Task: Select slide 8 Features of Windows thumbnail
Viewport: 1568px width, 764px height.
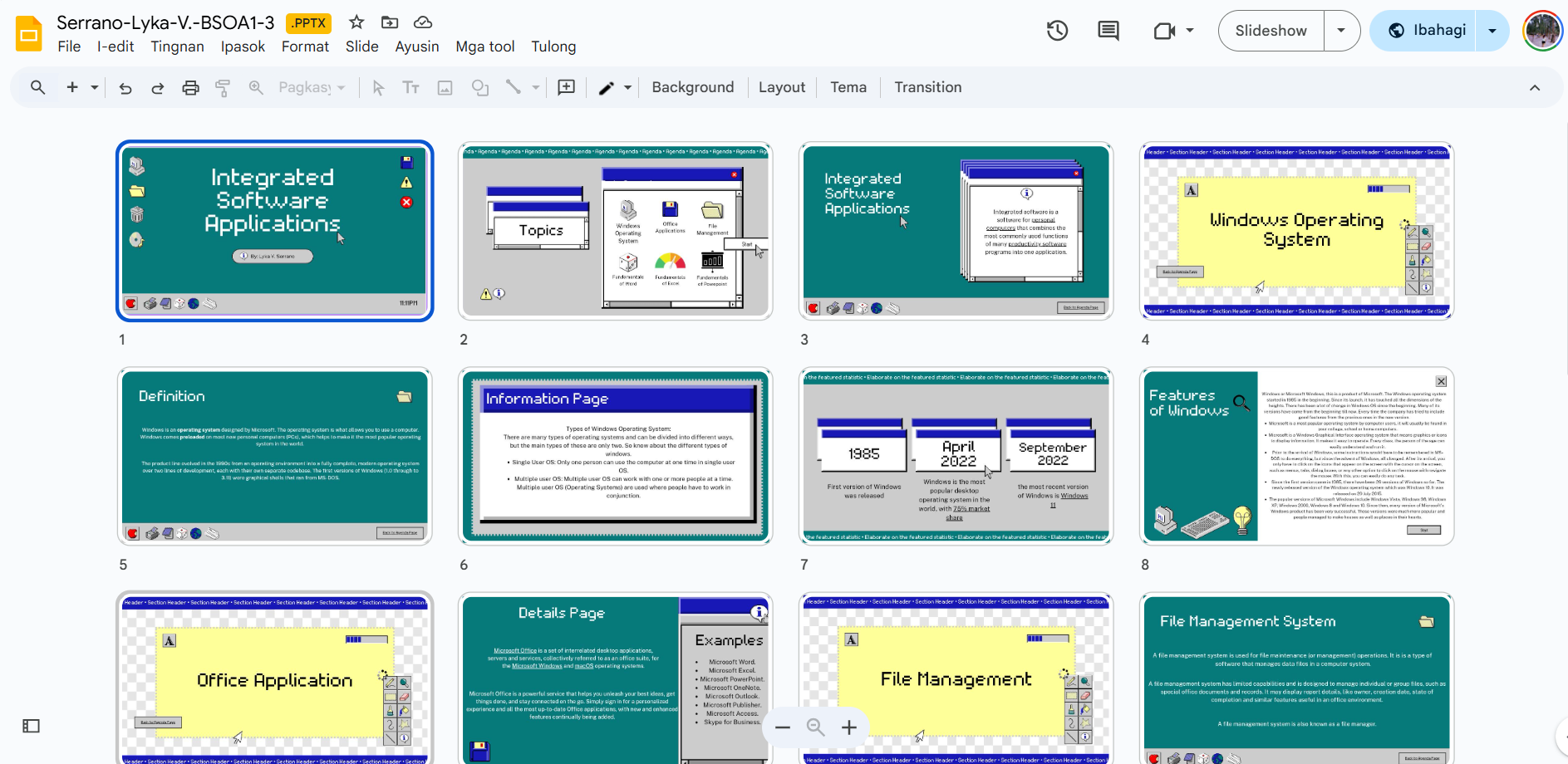Action: coord(1297,456)
